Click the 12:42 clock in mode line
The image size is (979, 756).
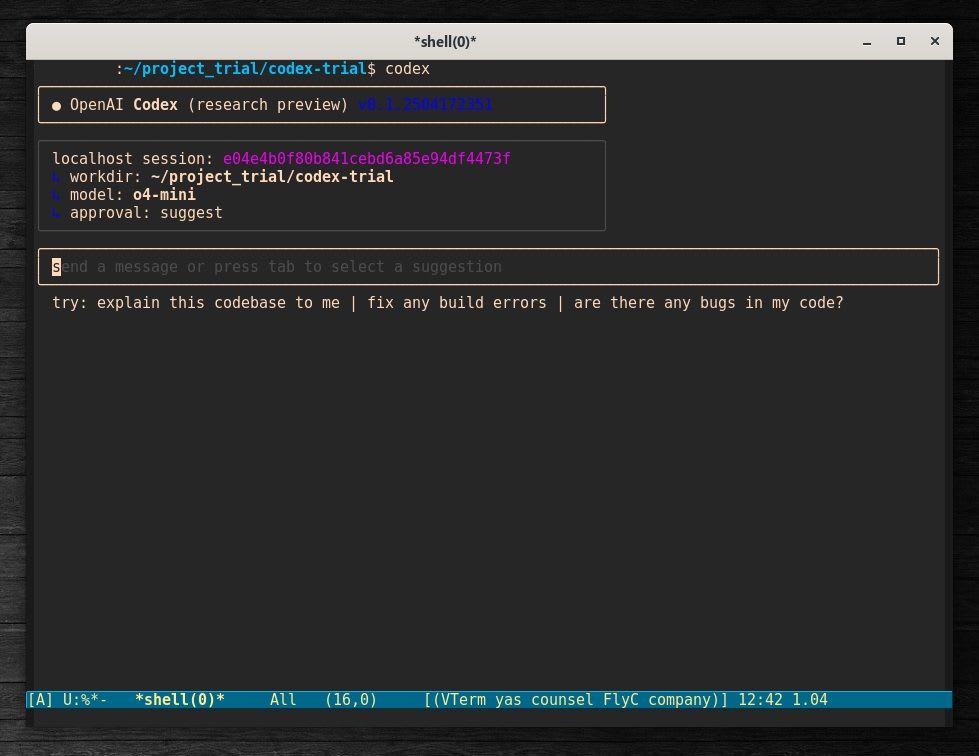760,700
